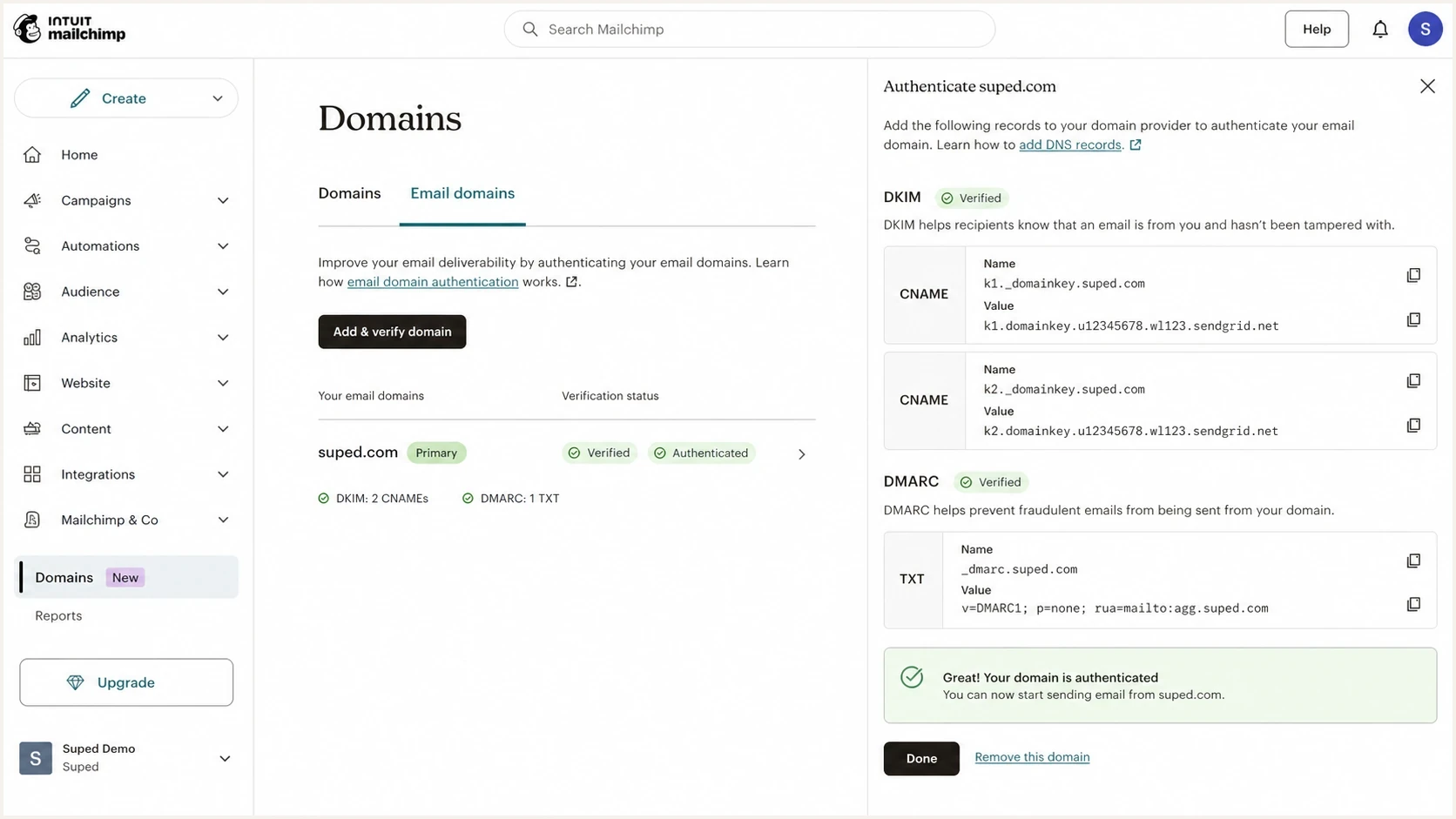Copy the k1.domainkey sendgrid value
This screenshot has width=1456, height=819.
coord(1413,319)
